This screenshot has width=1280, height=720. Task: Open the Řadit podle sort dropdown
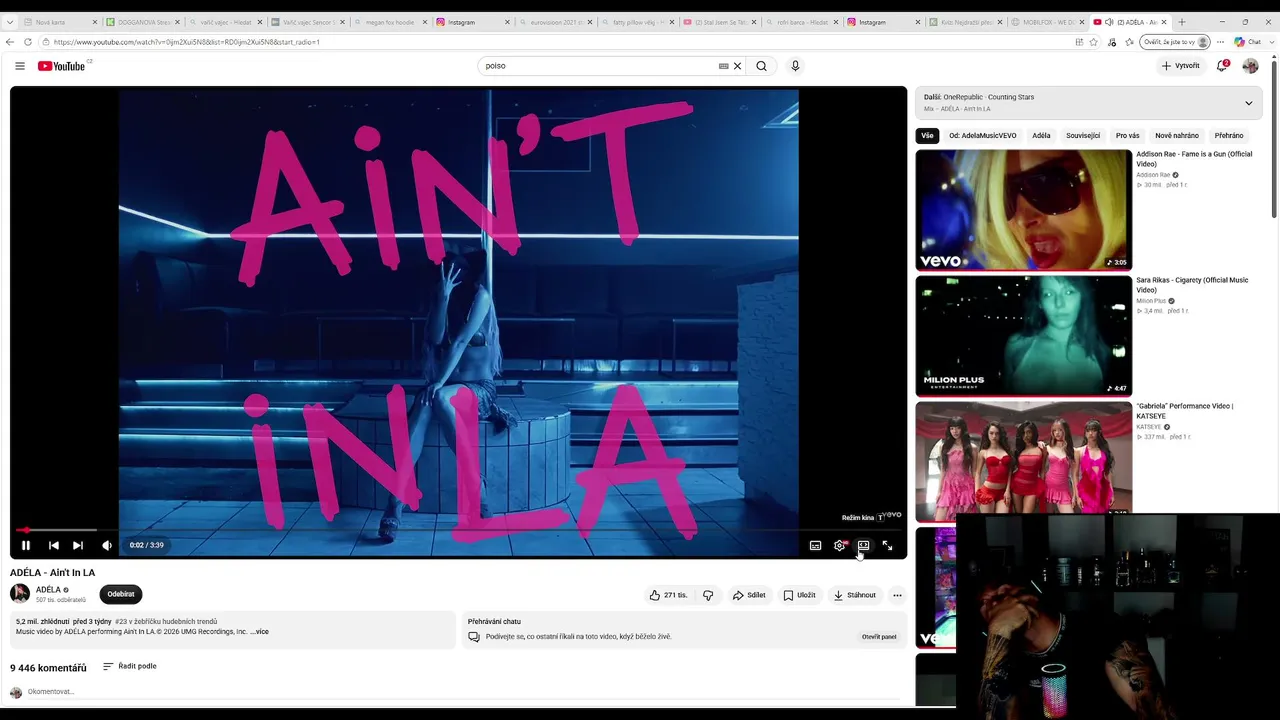(x=130, y=666)
